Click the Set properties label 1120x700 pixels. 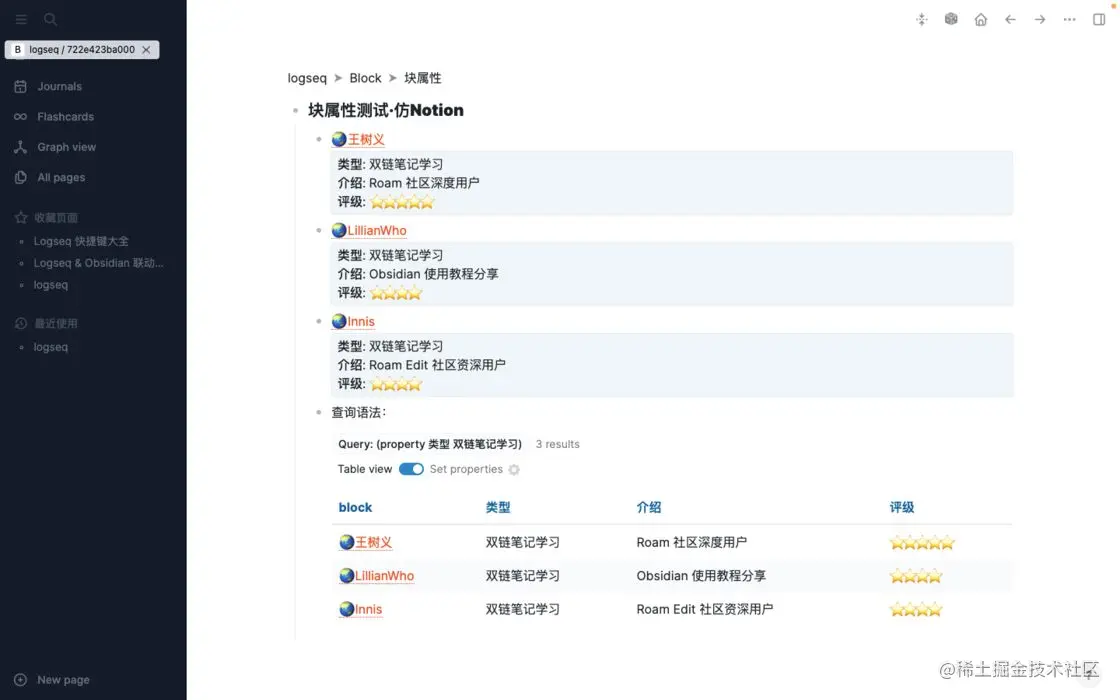[x=466, y=469]
